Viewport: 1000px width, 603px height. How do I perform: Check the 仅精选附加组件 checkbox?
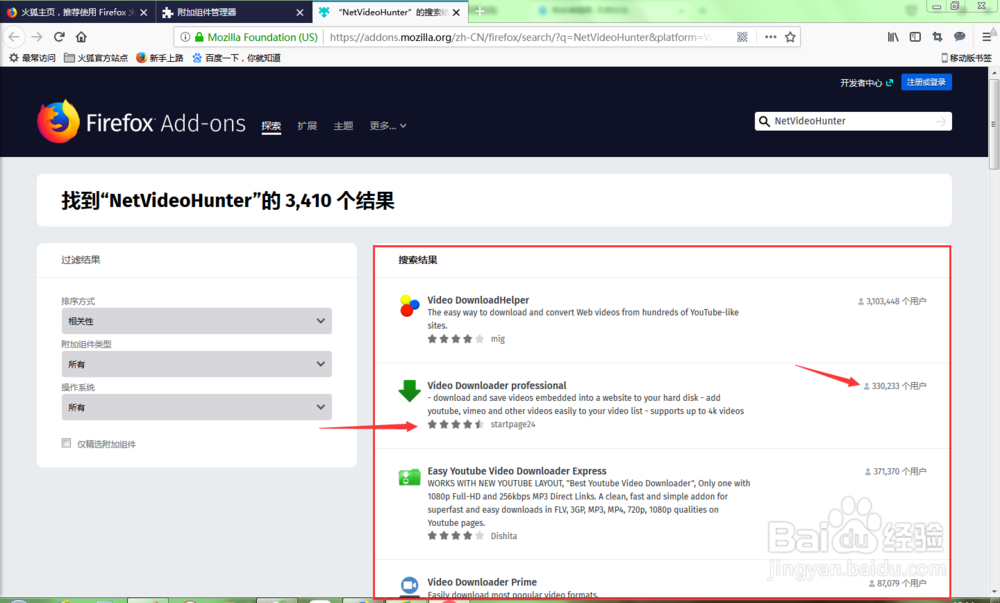tap(66, 443)
